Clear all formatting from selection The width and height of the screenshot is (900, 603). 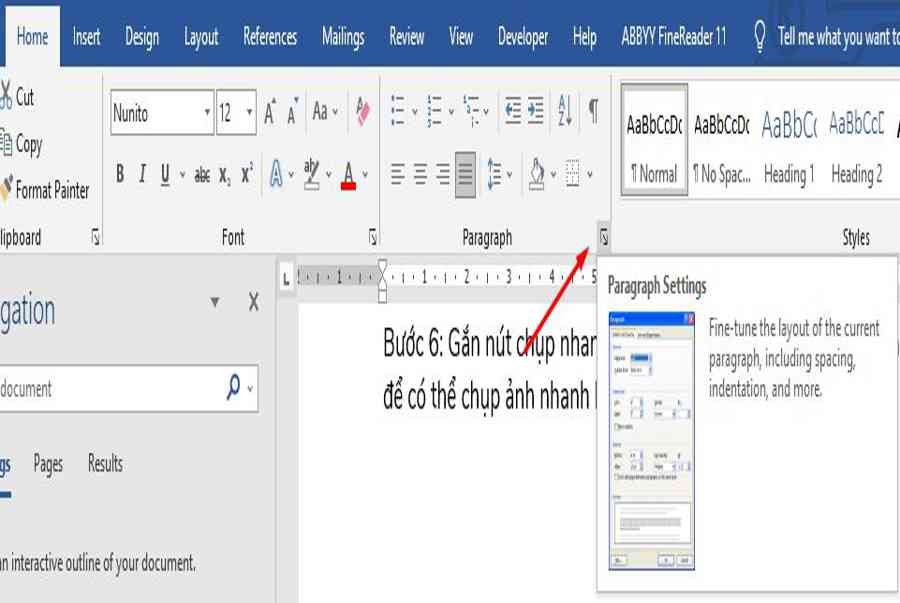pyautogui.click(x=363, y=111)
